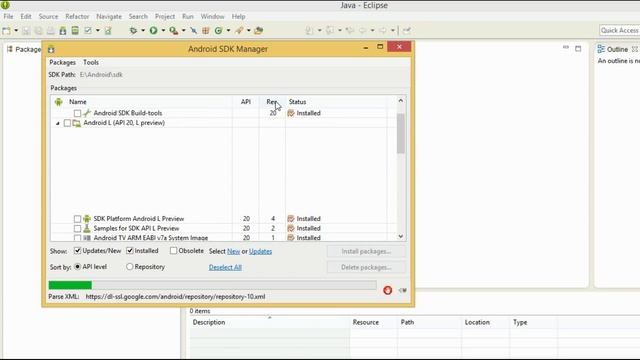The image size is (640, 360).
Task: Open the Debug dropdown arrow
Action: (x=143, y=31)
